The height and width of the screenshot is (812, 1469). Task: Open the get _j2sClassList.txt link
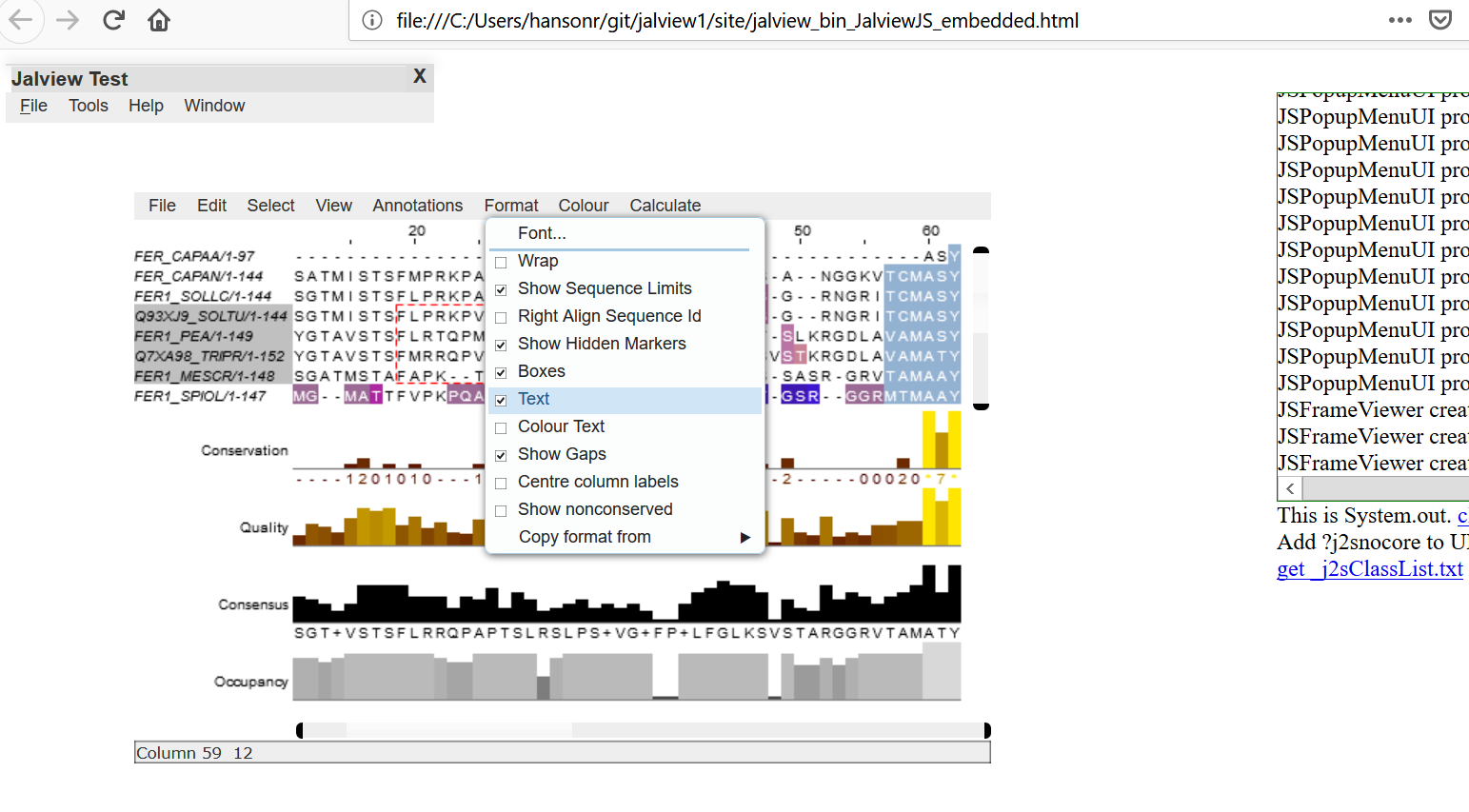[x=1370, y=569]
